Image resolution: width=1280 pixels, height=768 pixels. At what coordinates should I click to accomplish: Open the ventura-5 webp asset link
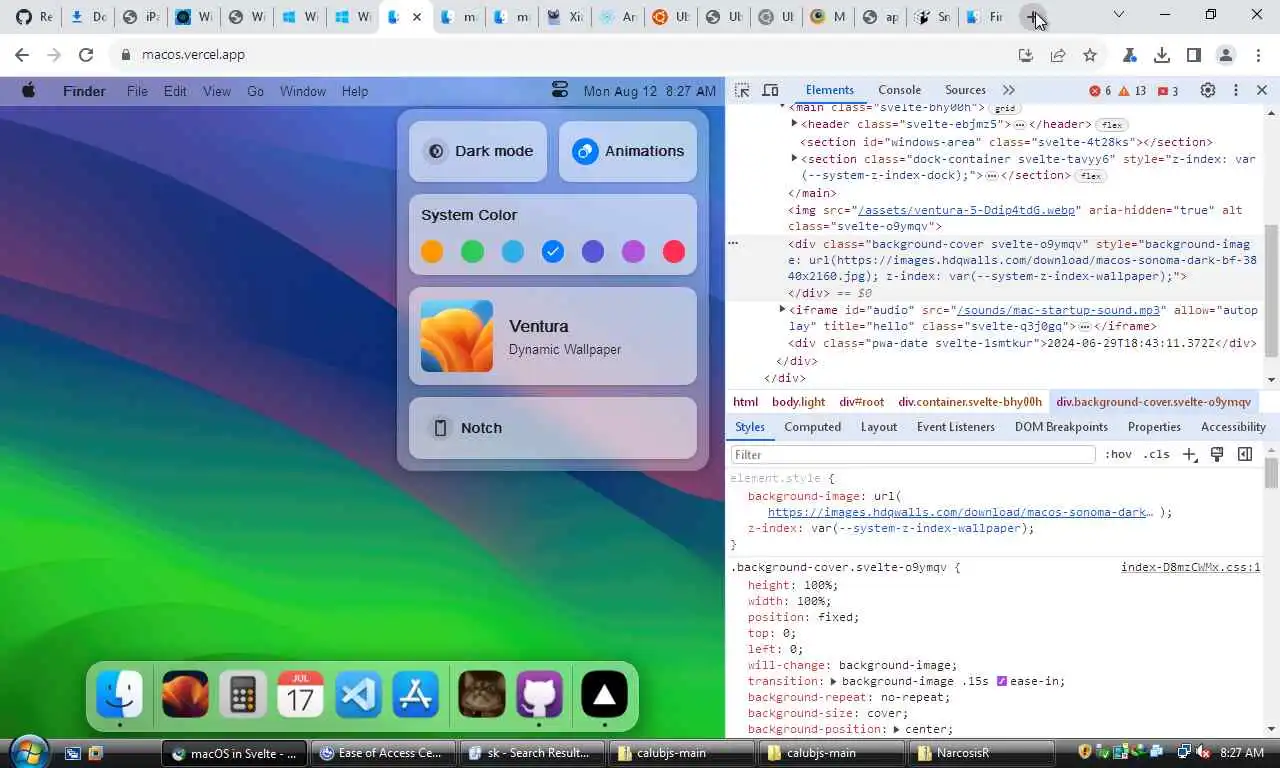coord(967,210)
